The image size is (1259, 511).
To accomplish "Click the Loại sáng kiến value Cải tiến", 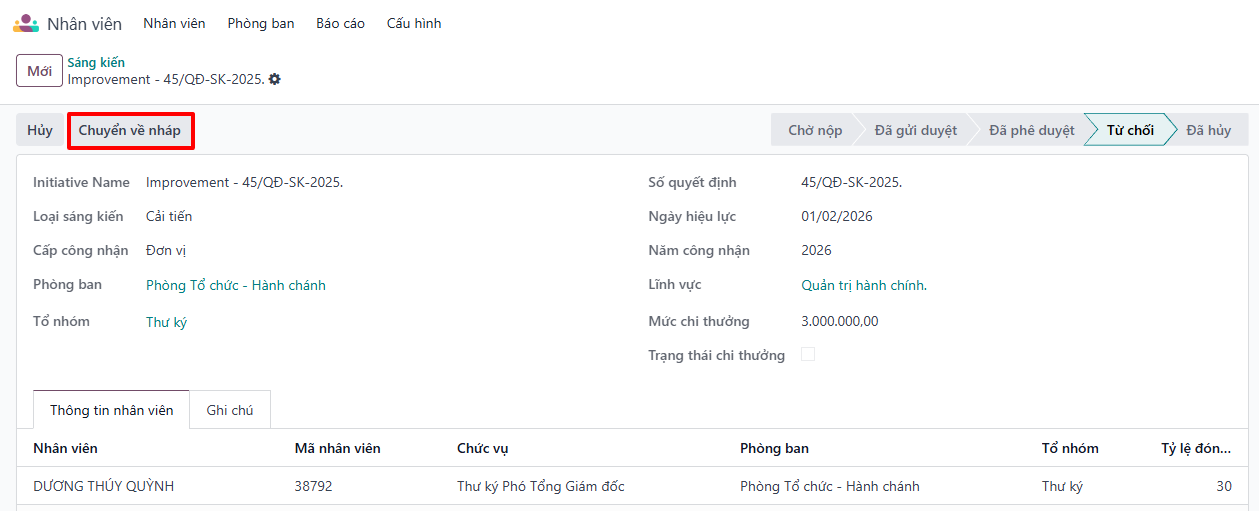I will point(169,216).
